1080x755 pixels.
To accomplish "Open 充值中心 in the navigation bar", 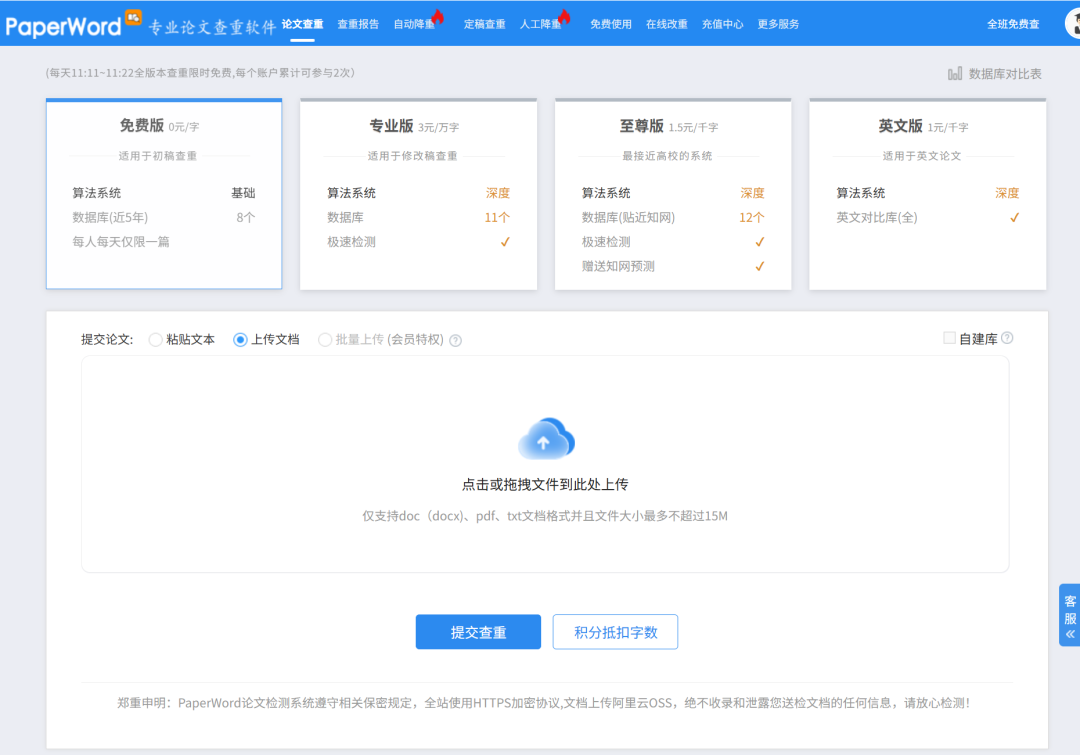I will [722, 24].
